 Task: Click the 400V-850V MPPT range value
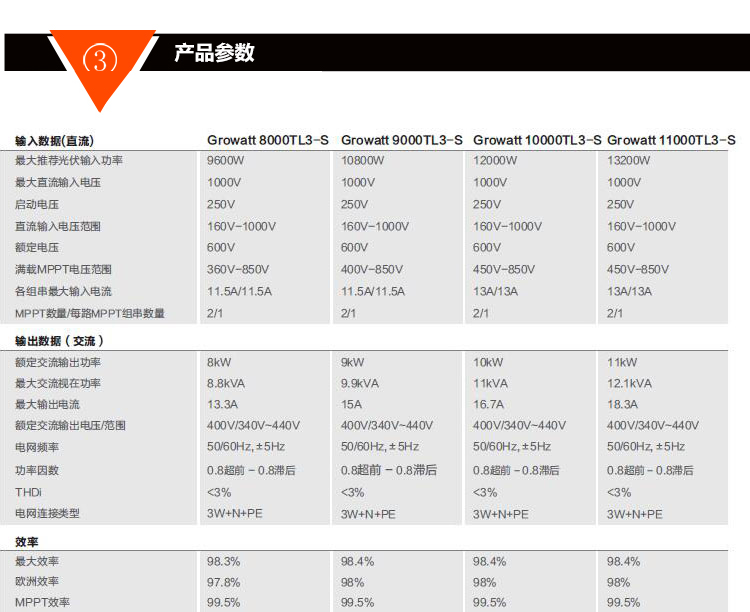(372, 269)
